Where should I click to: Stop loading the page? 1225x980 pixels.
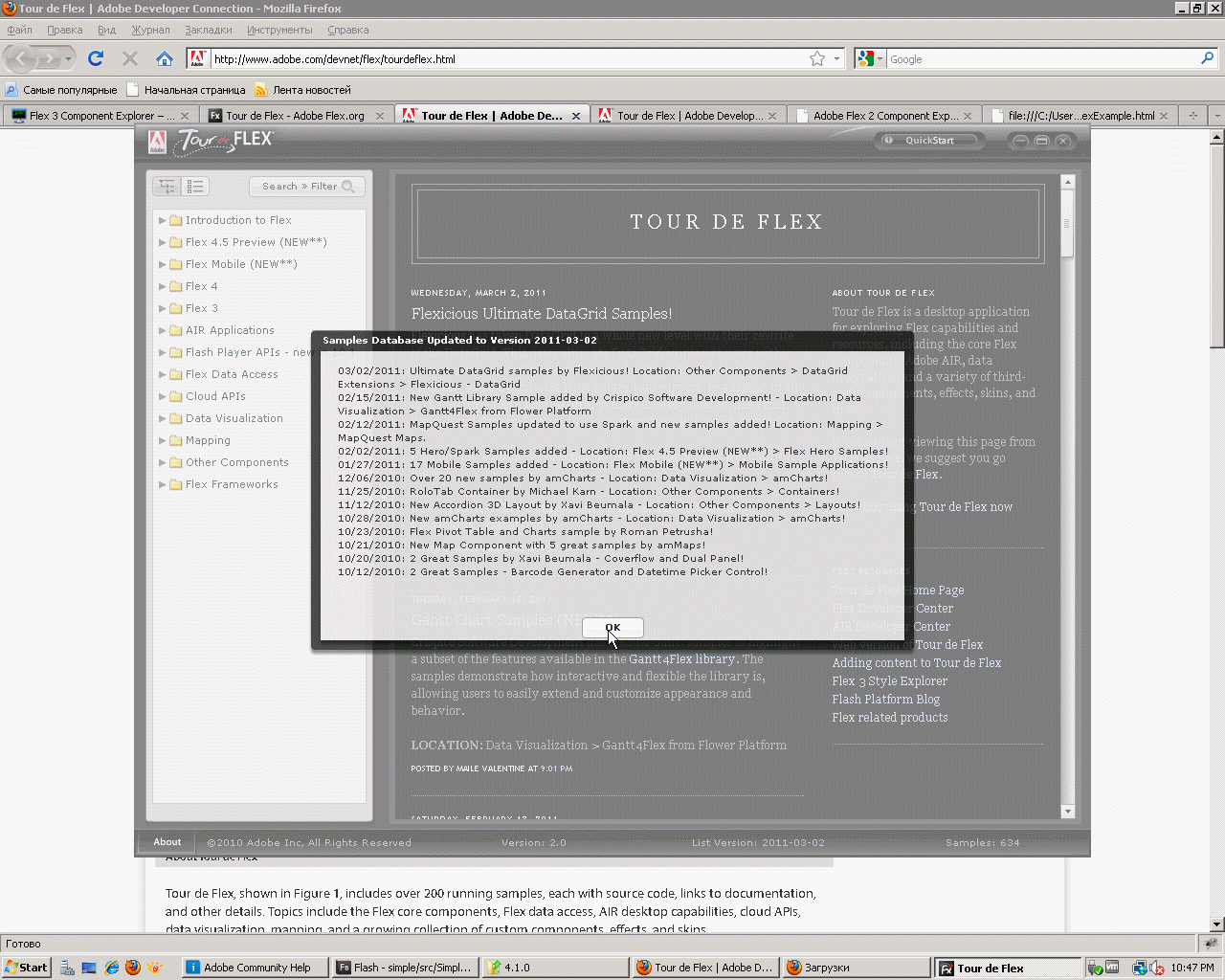pyautogui.click(x=130, y=58)
